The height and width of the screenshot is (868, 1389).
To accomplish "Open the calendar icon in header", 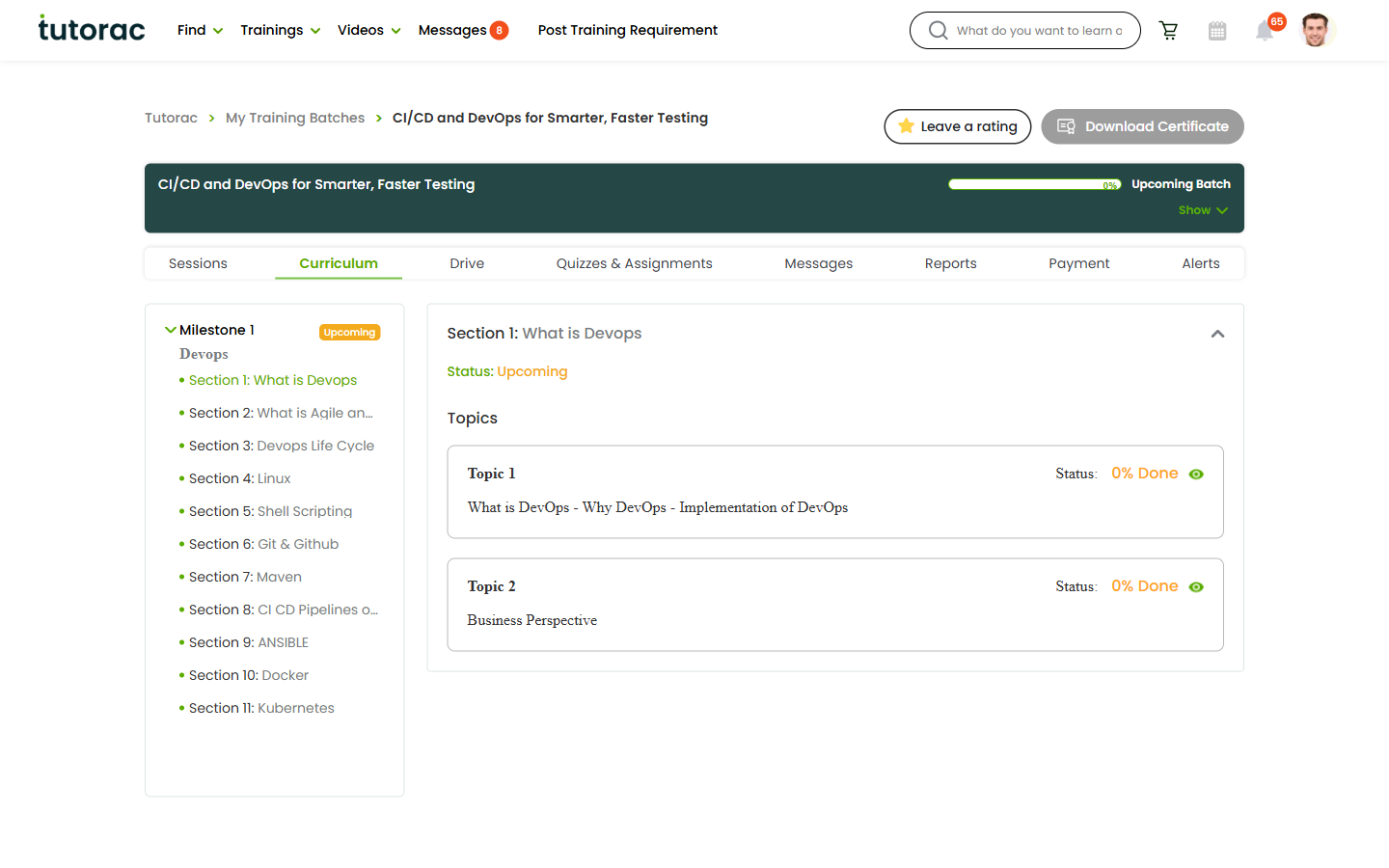I will click(1217, 31).
